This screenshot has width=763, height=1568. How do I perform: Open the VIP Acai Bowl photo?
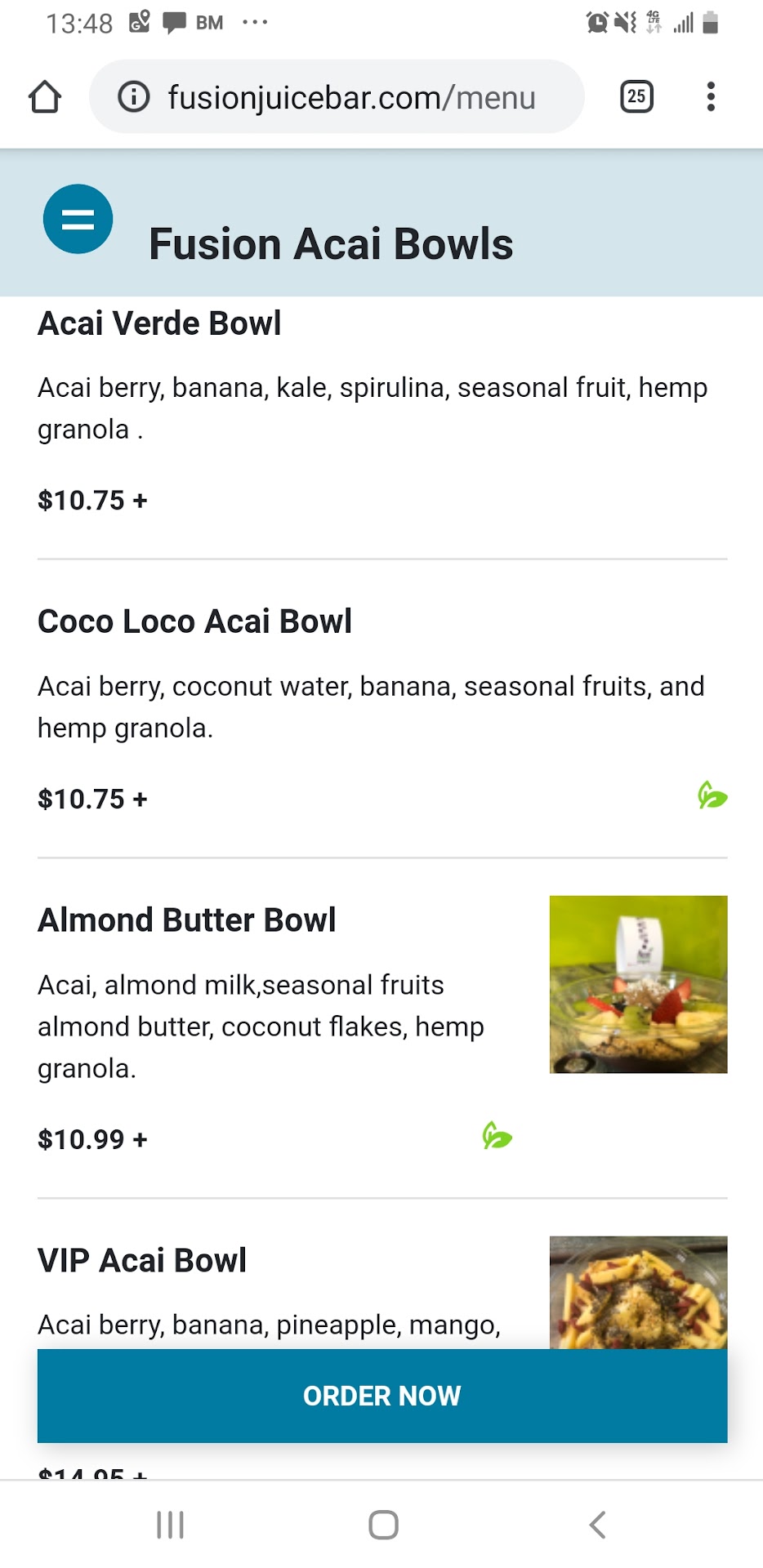[638, 1292]
